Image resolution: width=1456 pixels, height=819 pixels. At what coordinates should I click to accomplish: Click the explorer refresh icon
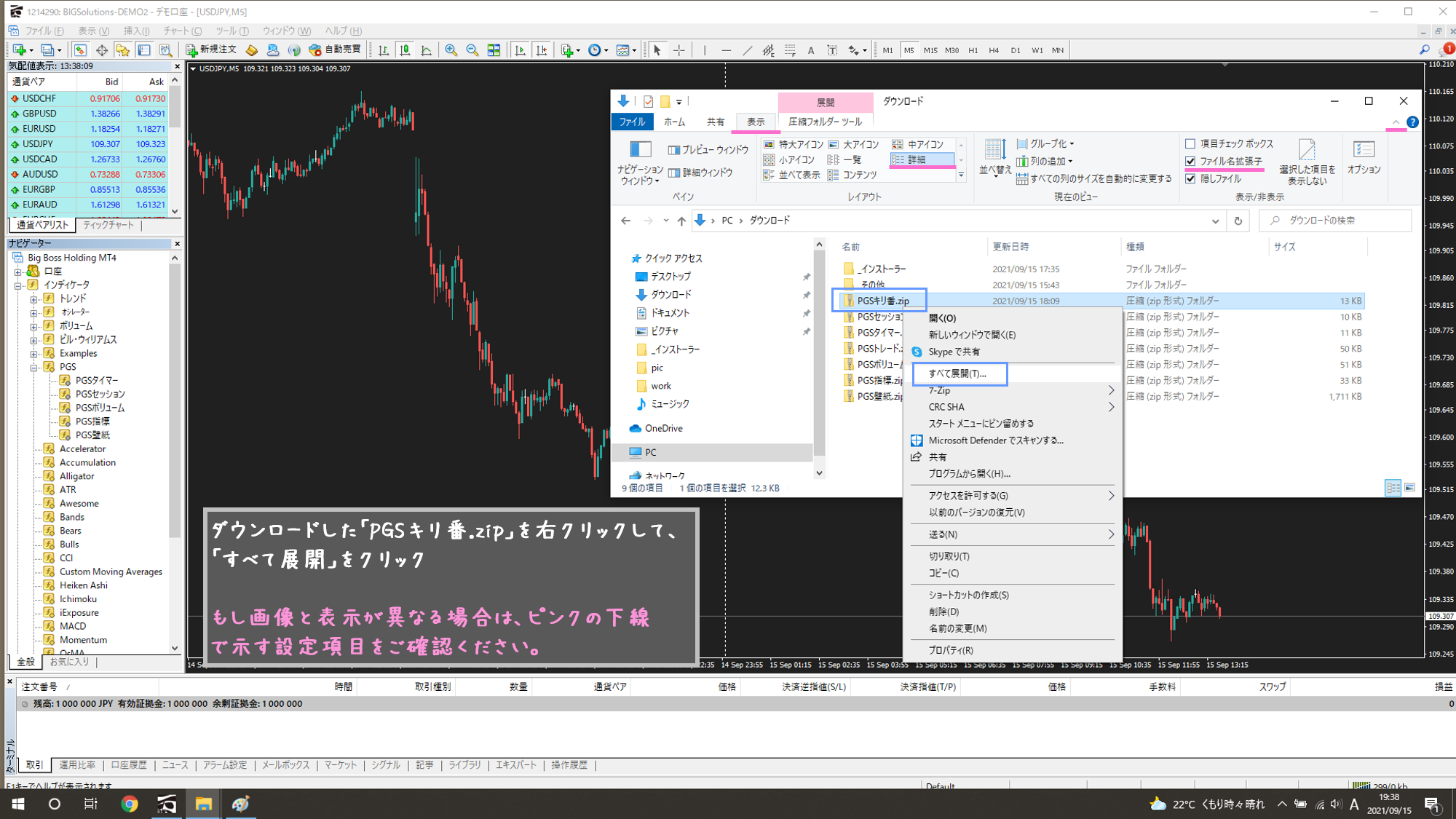tap(1238, 221)
